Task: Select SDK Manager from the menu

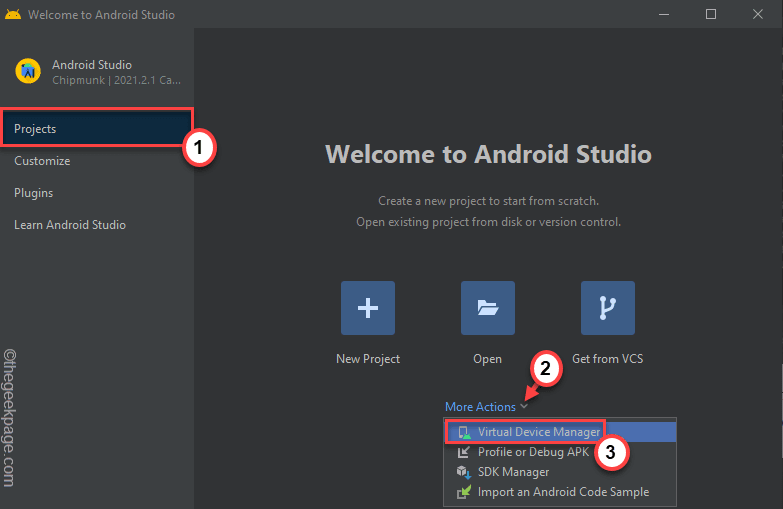Action: click(560, 472)
